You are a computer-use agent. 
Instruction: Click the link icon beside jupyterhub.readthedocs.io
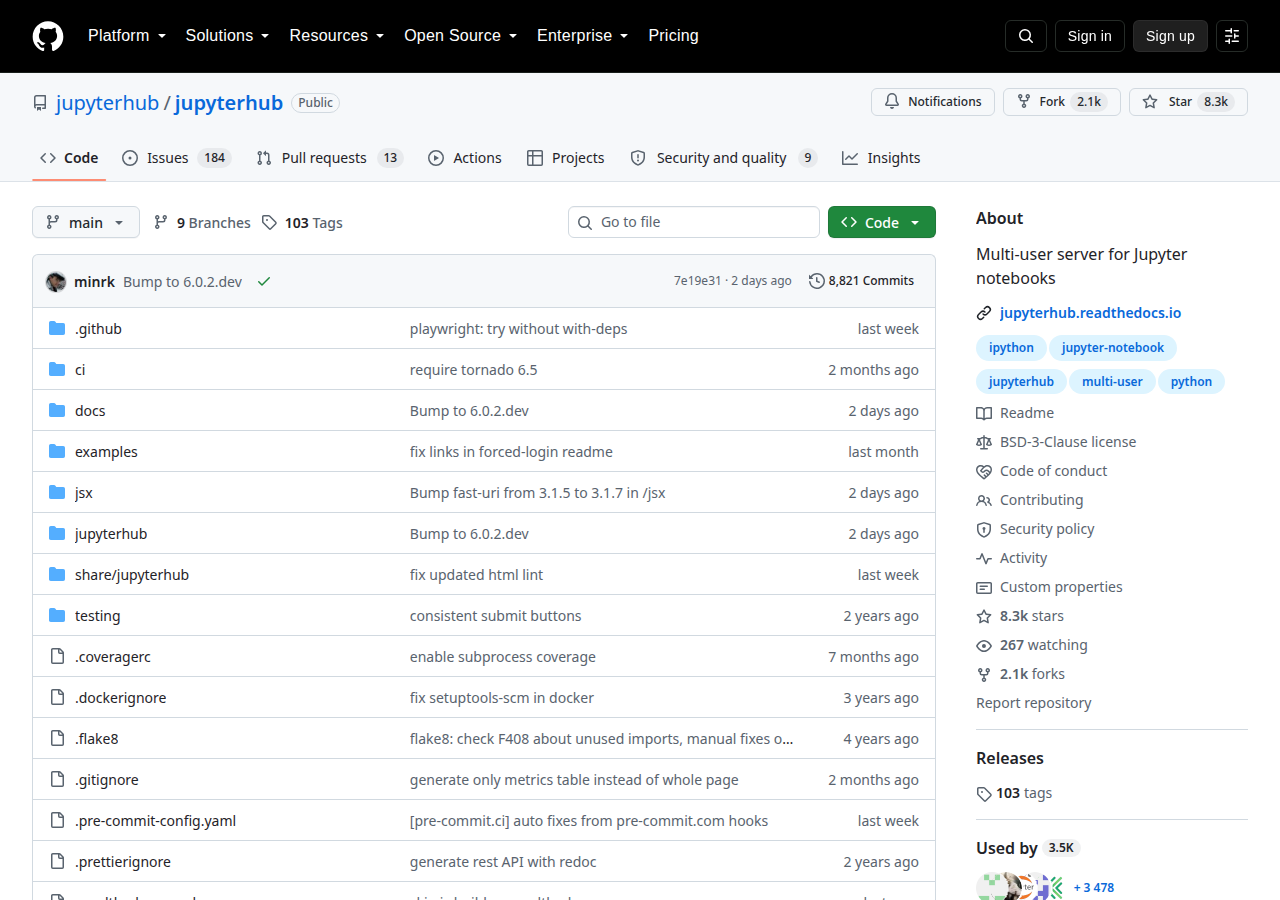click(984, 313)
